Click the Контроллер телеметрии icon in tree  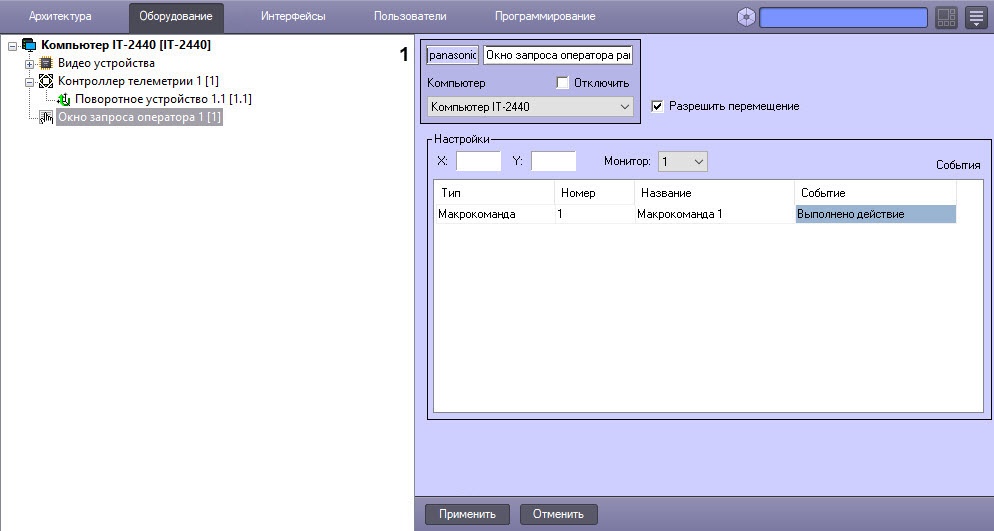click(x=46, y=81)
